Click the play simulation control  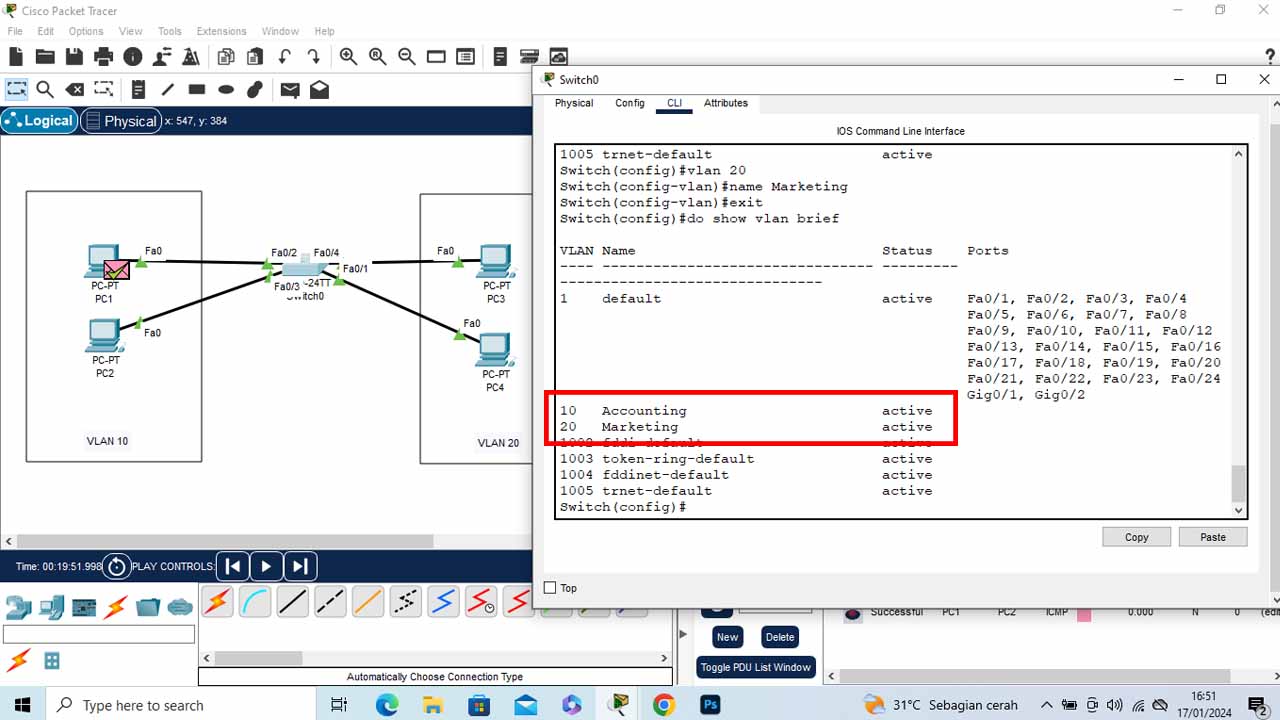266,566
